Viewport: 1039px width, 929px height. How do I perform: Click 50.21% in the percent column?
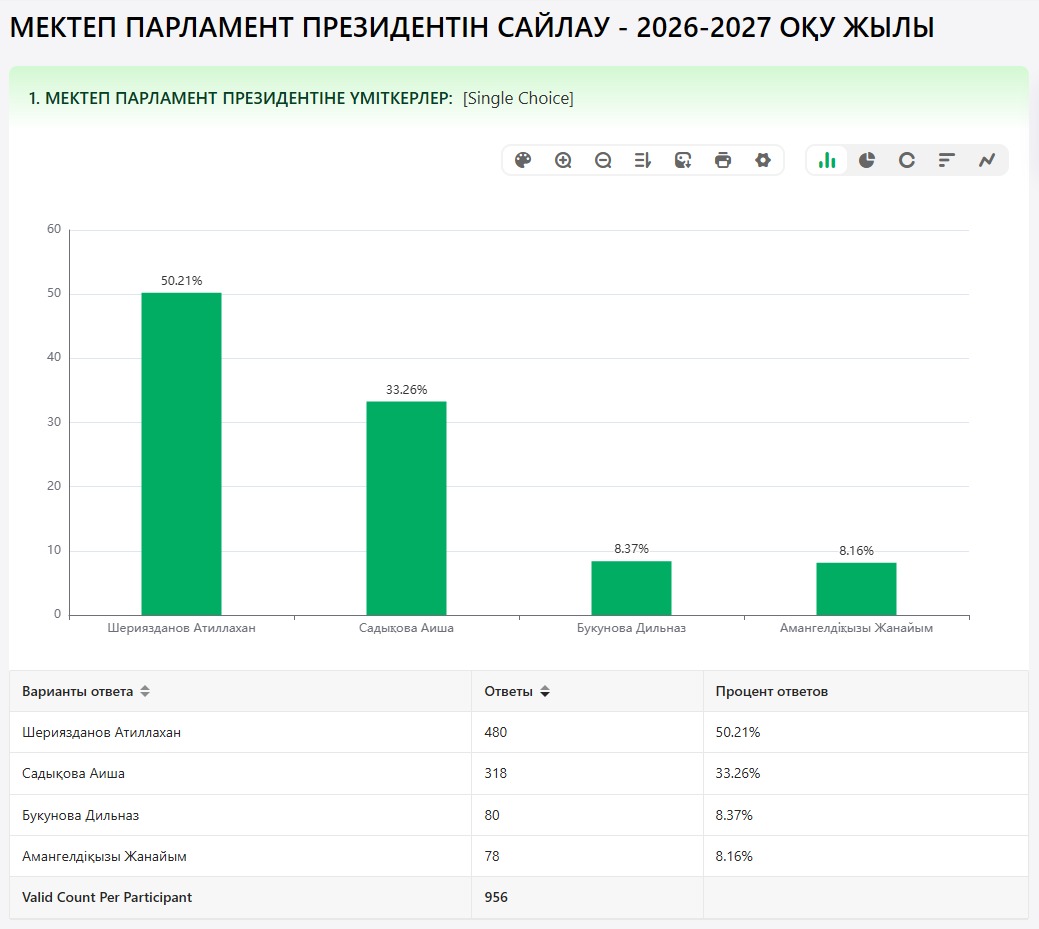click(x=738, y=732)
